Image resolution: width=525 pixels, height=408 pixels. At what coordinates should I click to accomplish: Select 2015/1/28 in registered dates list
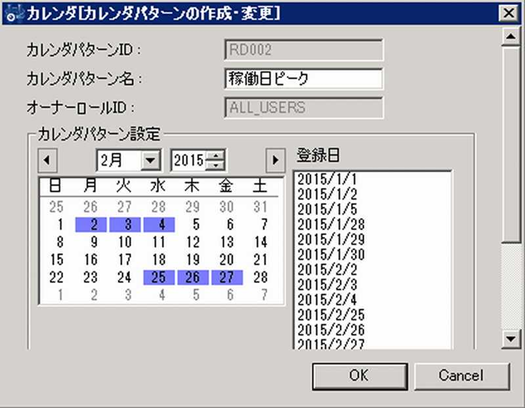click(331, 225)
